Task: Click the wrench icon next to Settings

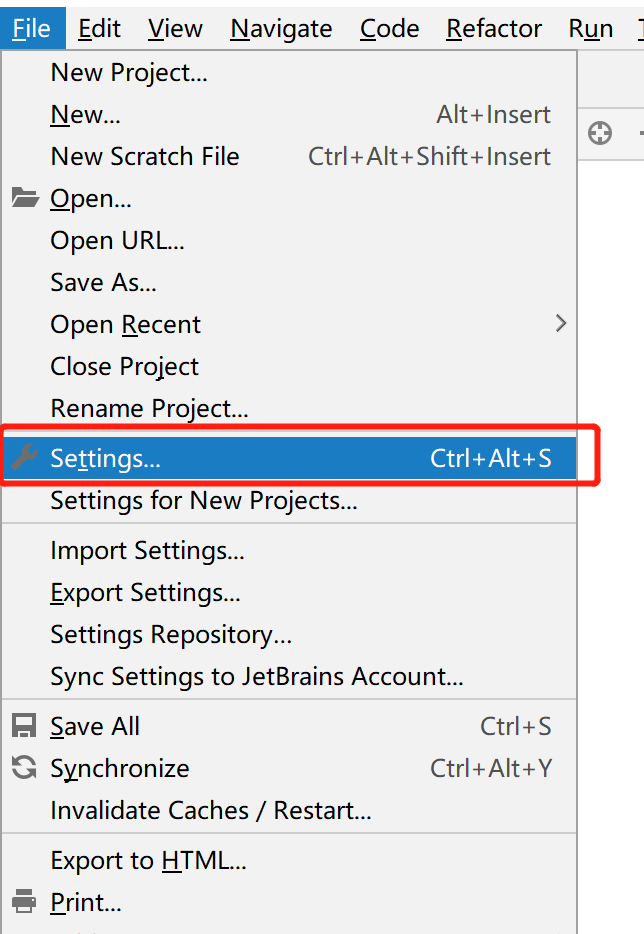Action: point(25,457)
